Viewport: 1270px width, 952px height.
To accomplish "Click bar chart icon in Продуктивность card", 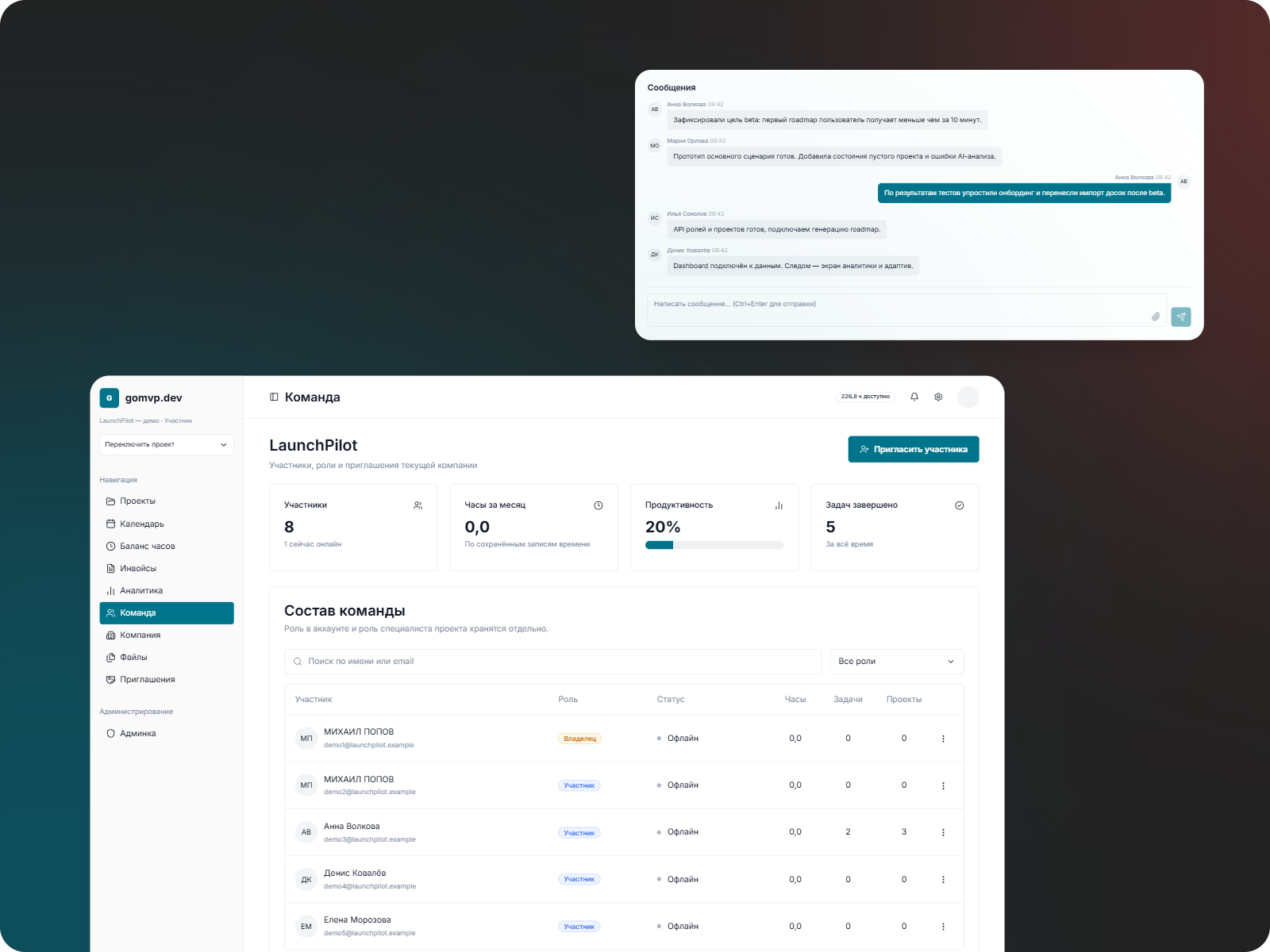I will pyautogui.click(x=779, y=505).
